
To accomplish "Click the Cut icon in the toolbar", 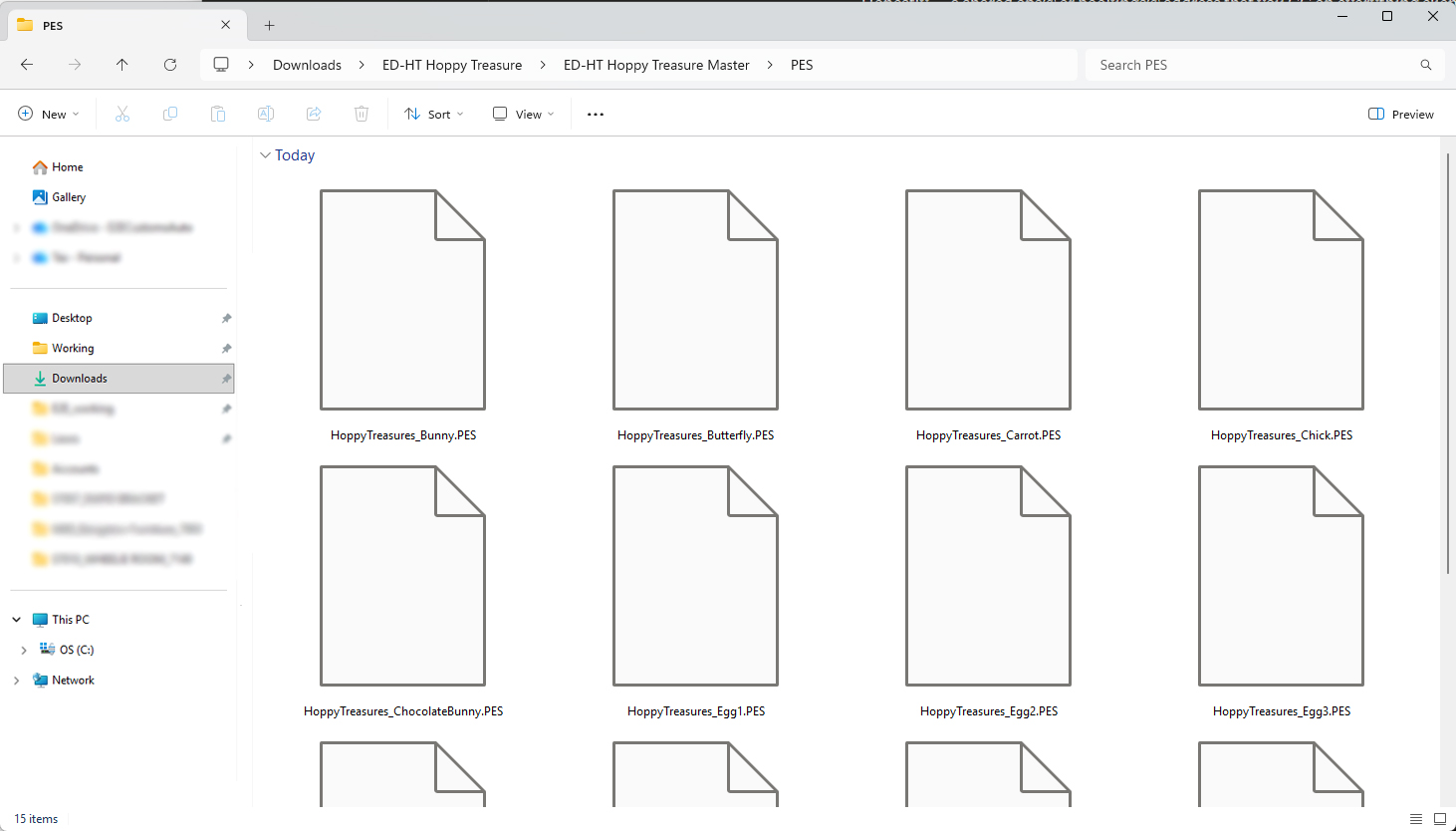I will click(122, 114).
